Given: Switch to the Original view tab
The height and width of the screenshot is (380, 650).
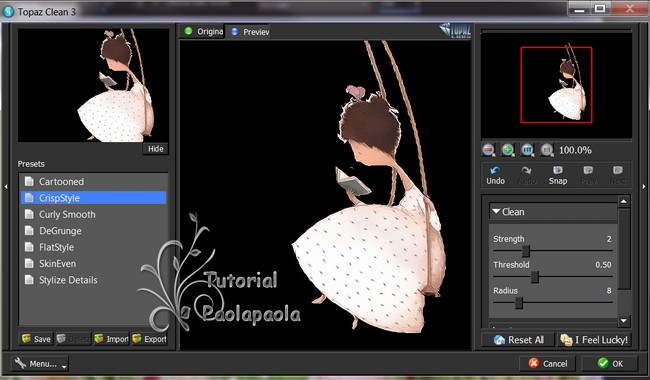Looking at the screenshot, I should [203, 31].
